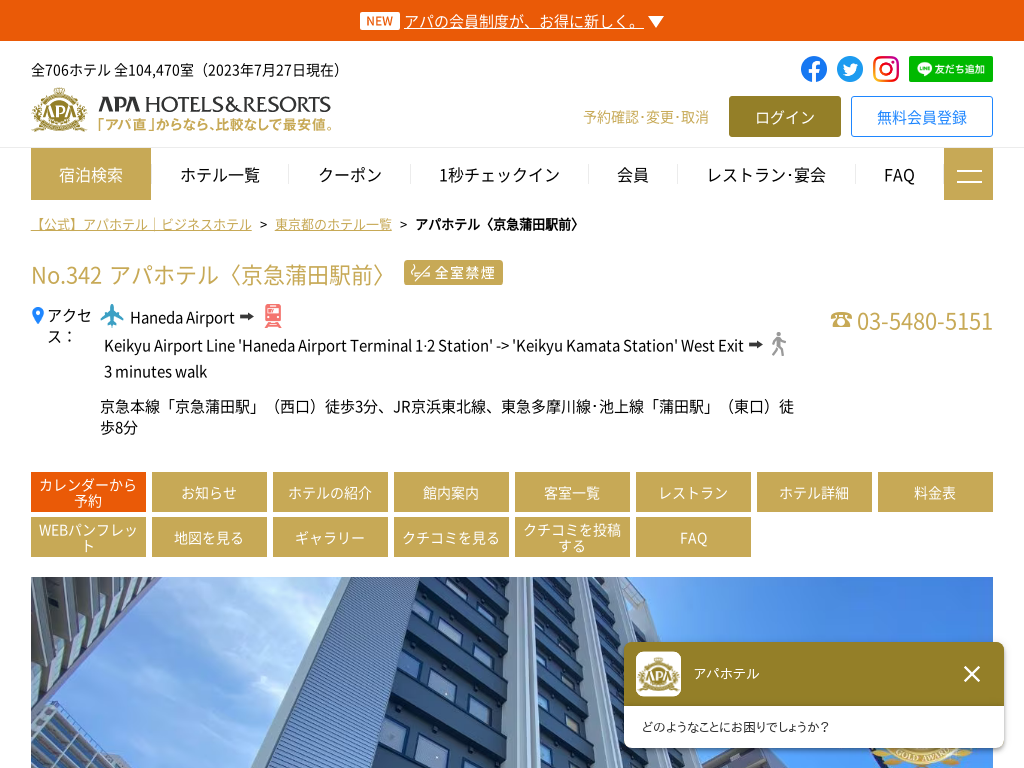Viewport: 1024px width, 768px height.
Task: Open the 1秒チェックイン menu item
Action: [500, 175]
